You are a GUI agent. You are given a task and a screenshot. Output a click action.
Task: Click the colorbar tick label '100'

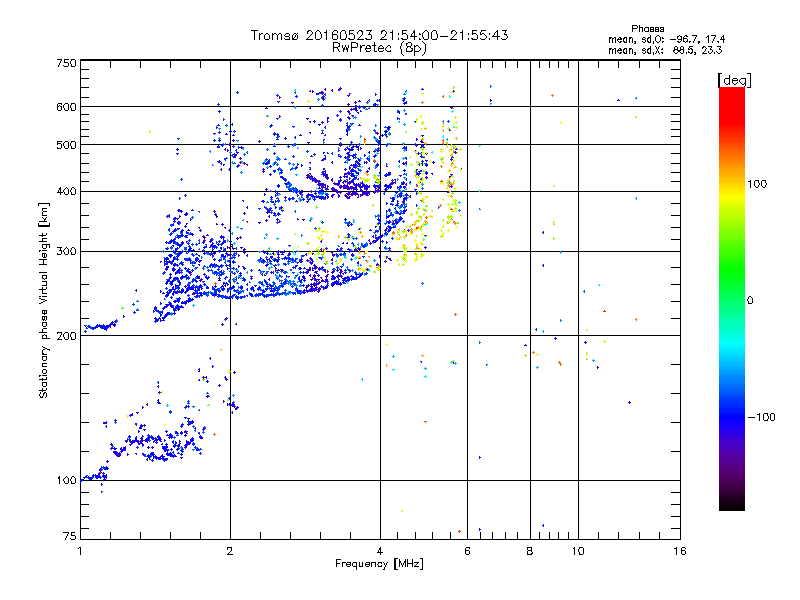click(757, 184)
